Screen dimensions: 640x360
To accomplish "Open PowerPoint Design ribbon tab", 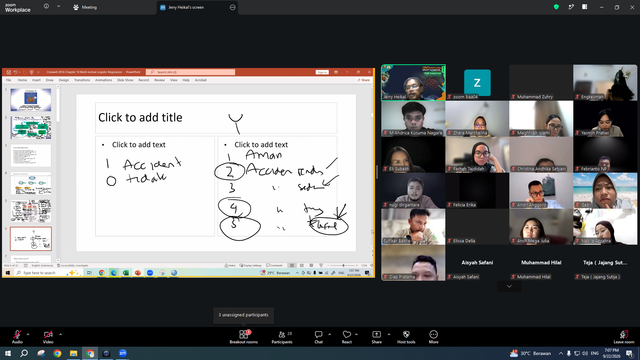I will coord(64,80).
